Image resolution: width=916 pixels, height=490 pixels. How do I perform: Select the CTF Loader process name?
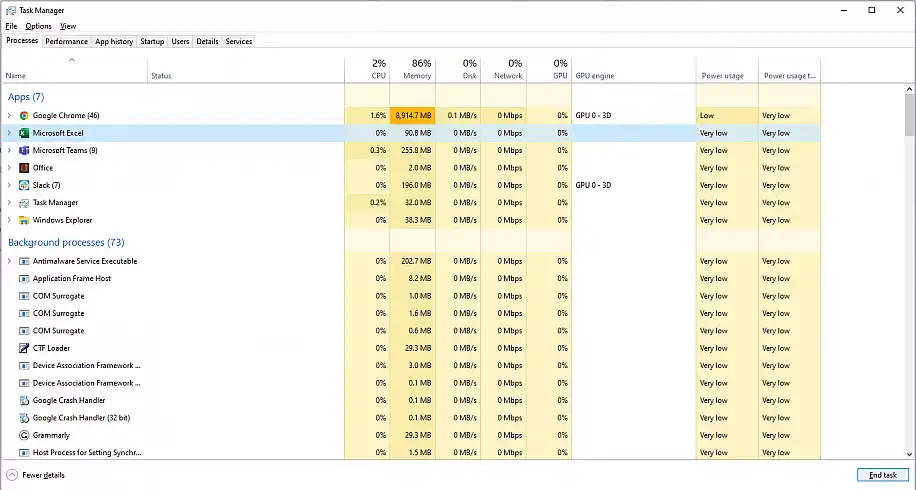click(x=51, y=348)
